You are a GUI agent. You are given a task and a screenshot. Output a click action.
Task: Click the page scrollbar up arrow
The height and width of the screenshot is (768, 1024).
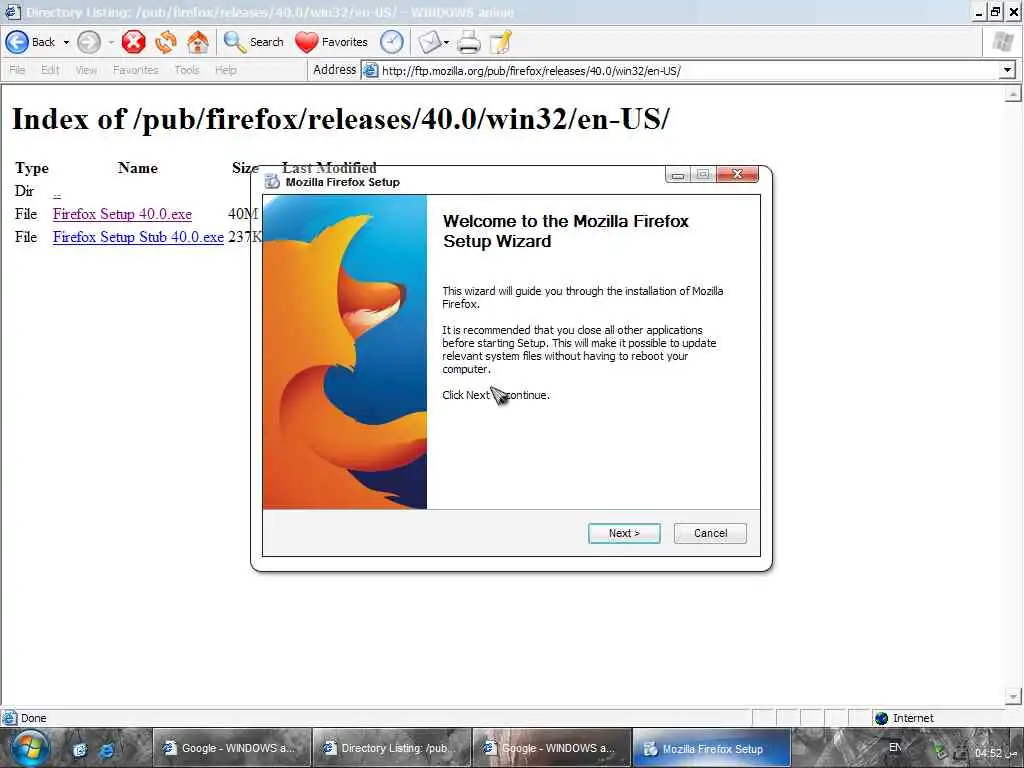pos(1012,95)
